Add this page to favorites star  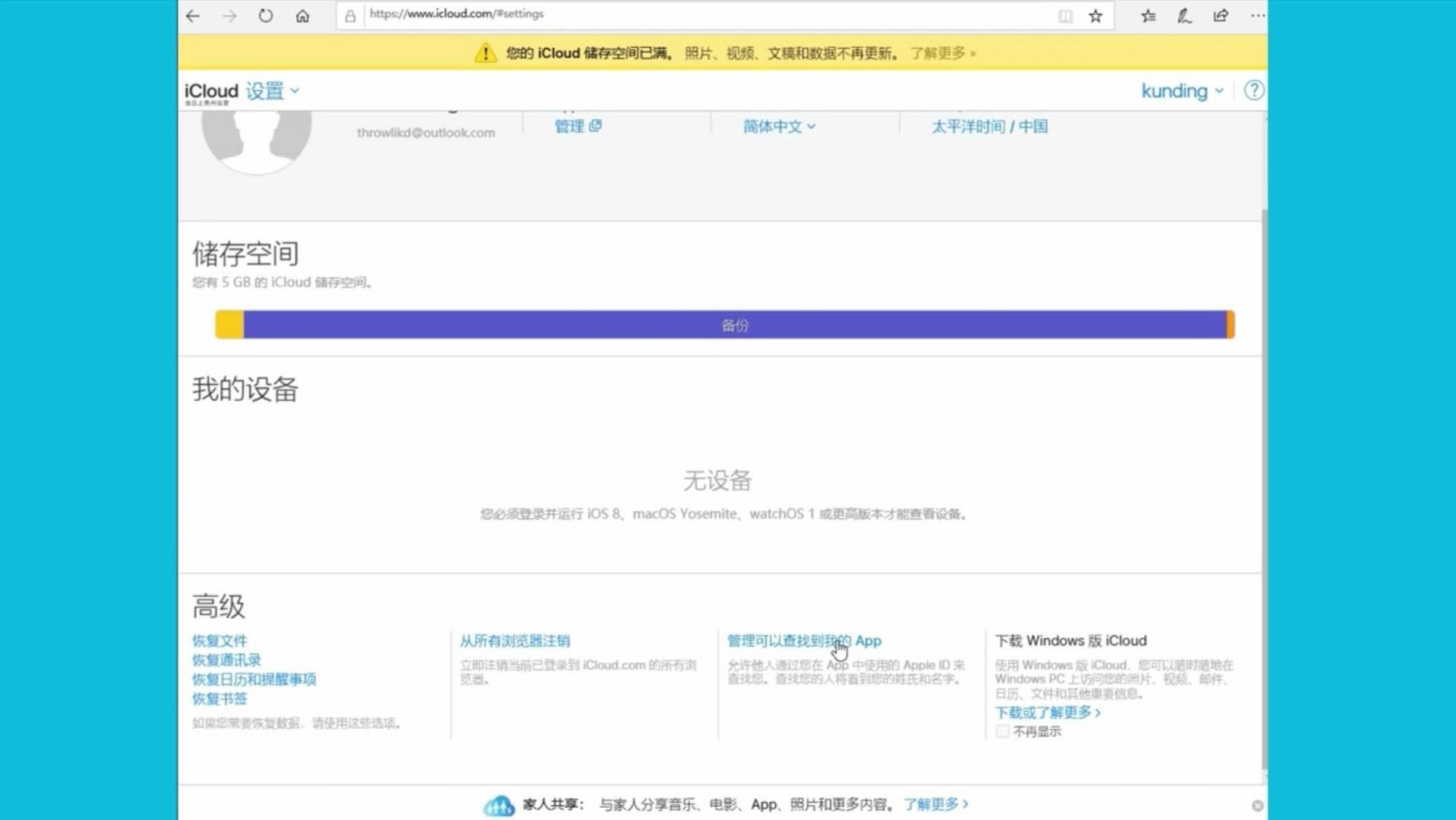pyautogui.click(x=1095, y=15)
